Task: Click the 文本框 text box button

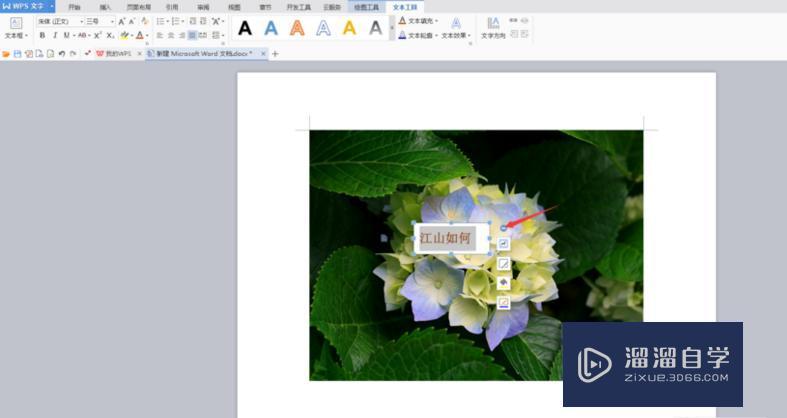Action: 16,28
